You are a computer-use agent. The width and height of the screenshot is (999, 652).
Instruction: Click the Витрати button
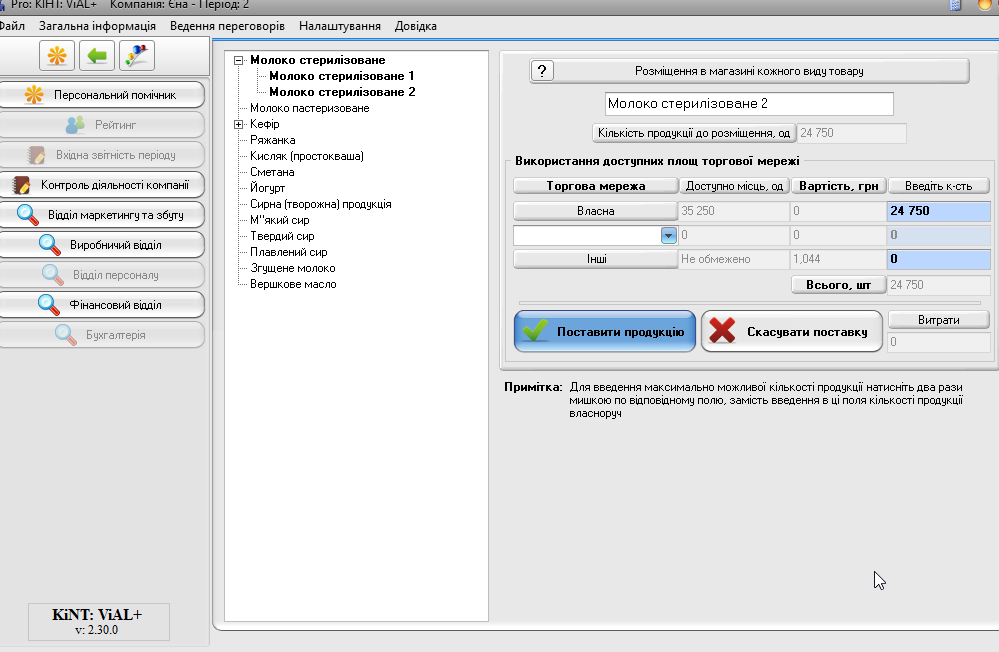[938, 320]
